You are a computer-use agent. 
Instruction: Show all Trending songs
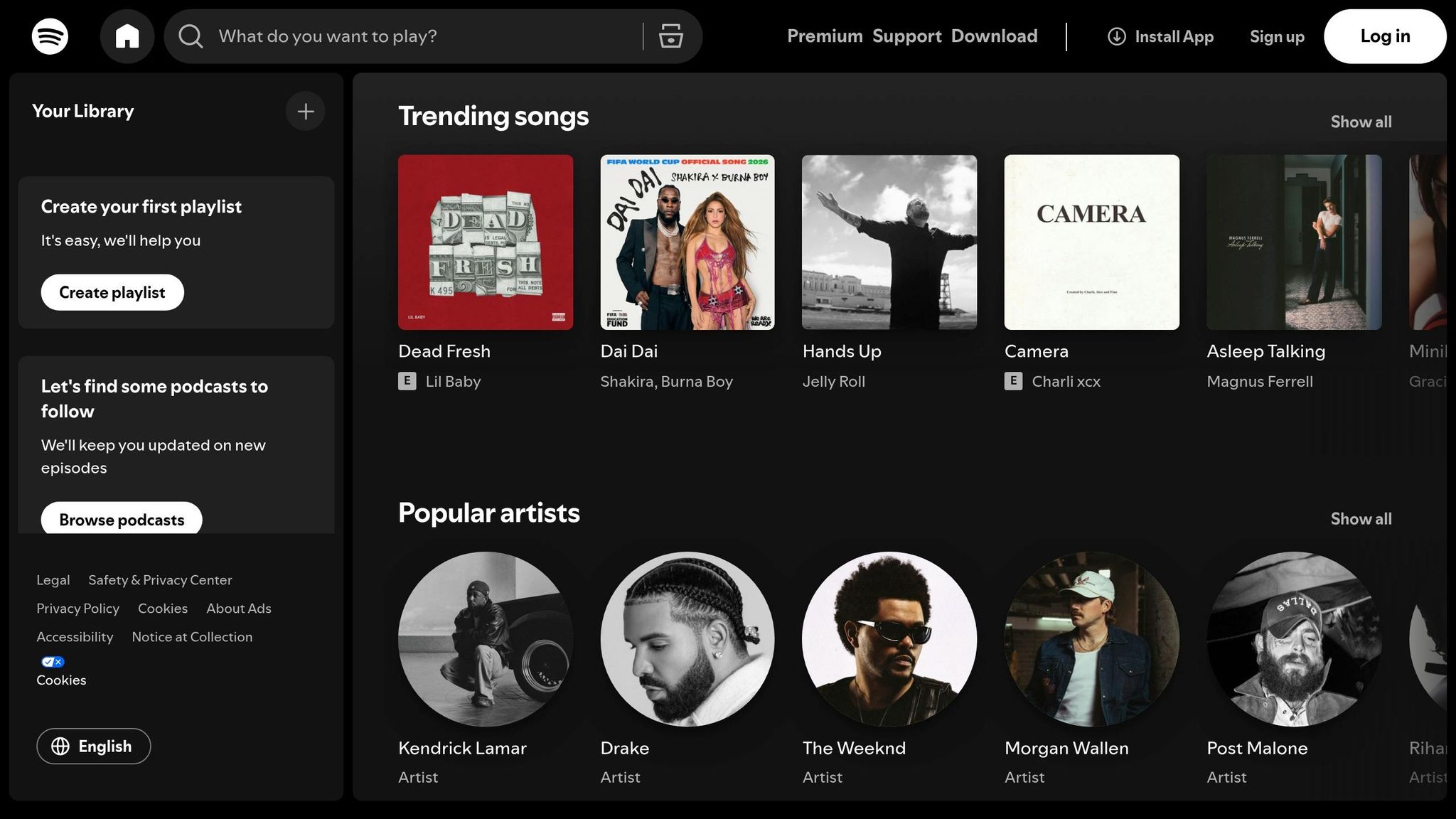coord(1361,122)
